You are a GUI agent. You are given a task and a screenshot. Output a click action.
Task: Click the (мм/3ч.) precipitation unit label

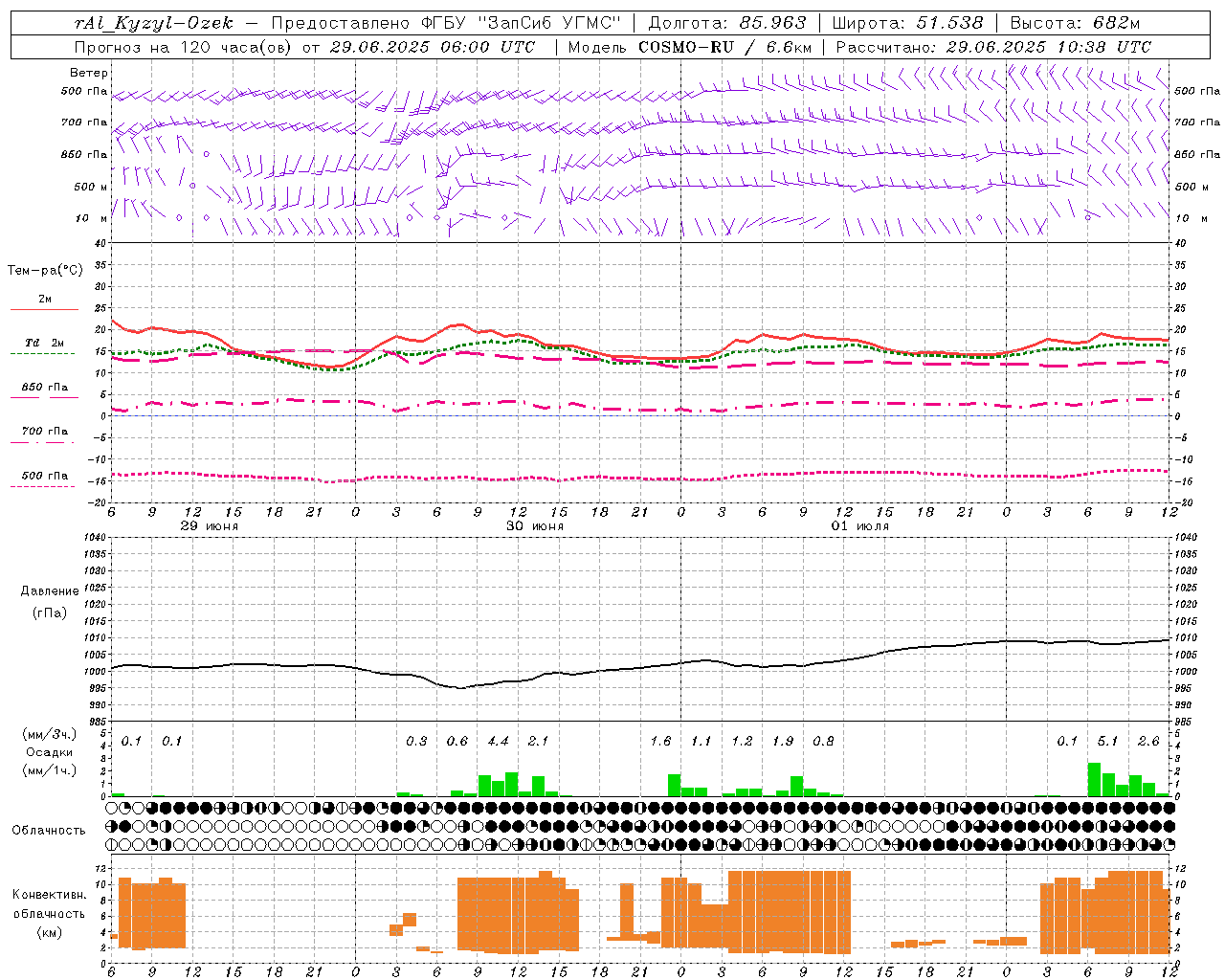click(x=50, y=734)
